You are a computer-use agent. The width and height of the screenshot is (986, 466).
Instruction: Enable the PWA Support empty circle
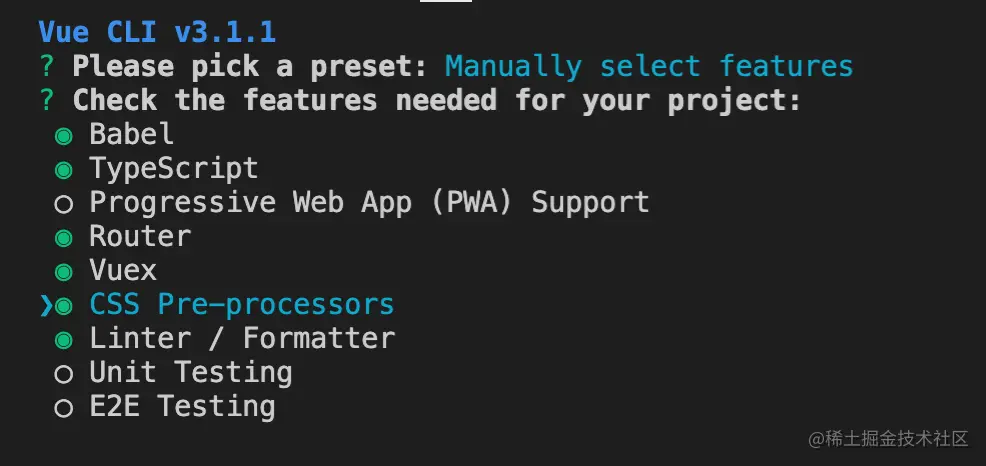(64, 204)
